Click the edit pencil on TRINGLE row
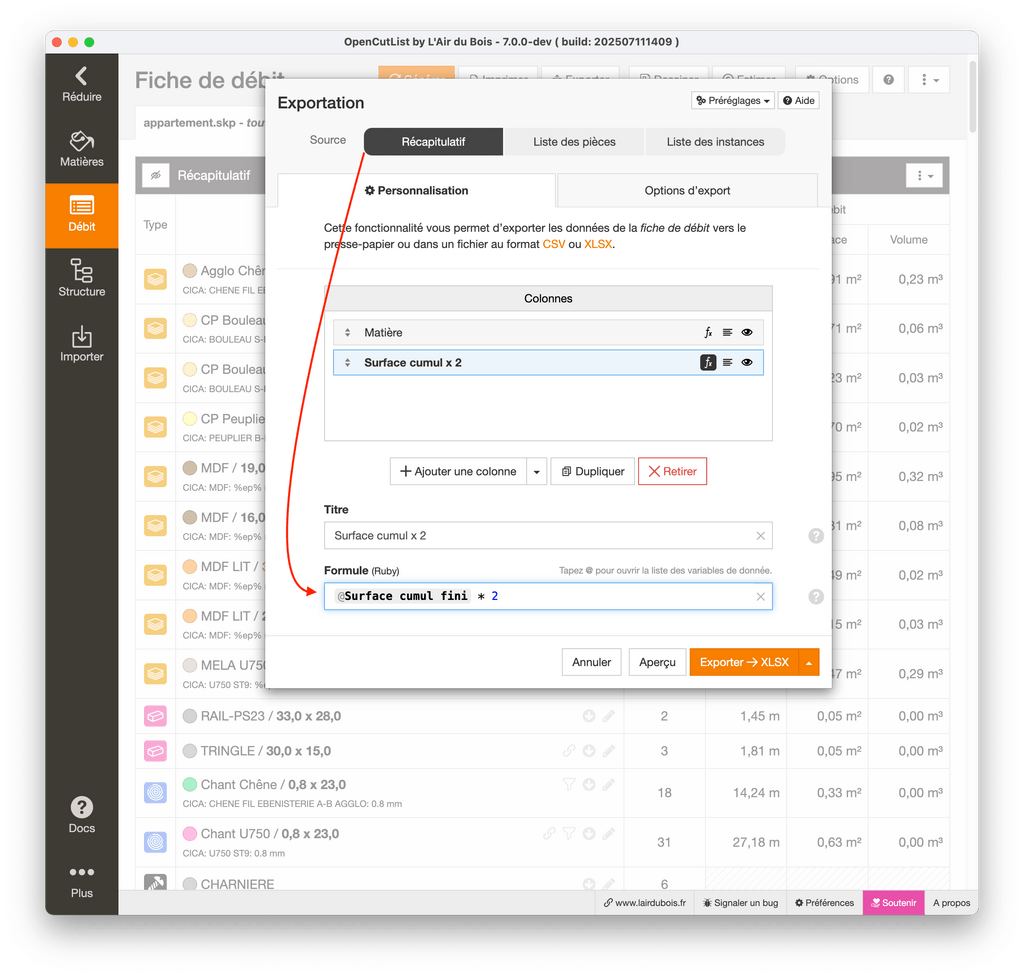The image size is (1024, 975). coord(609,751)
